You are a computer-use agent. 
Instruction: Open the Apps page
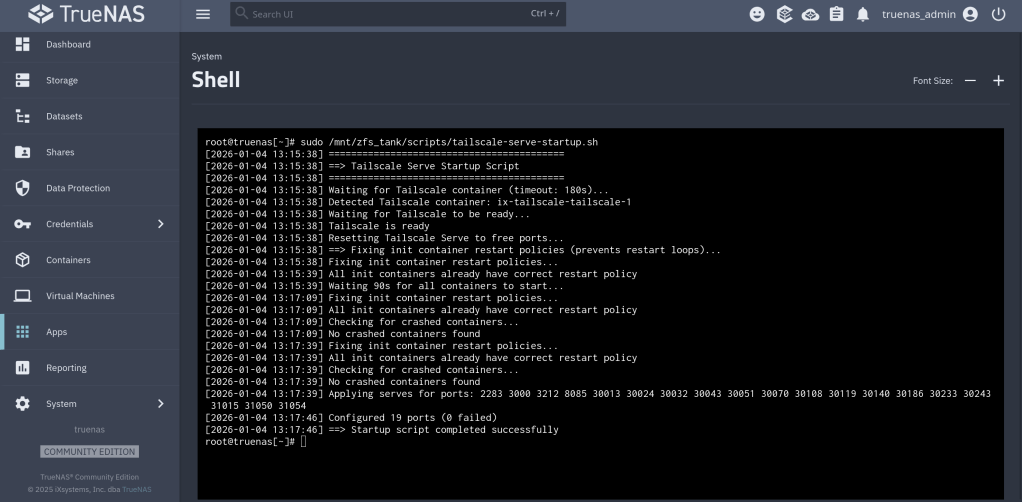coord(57,332)
